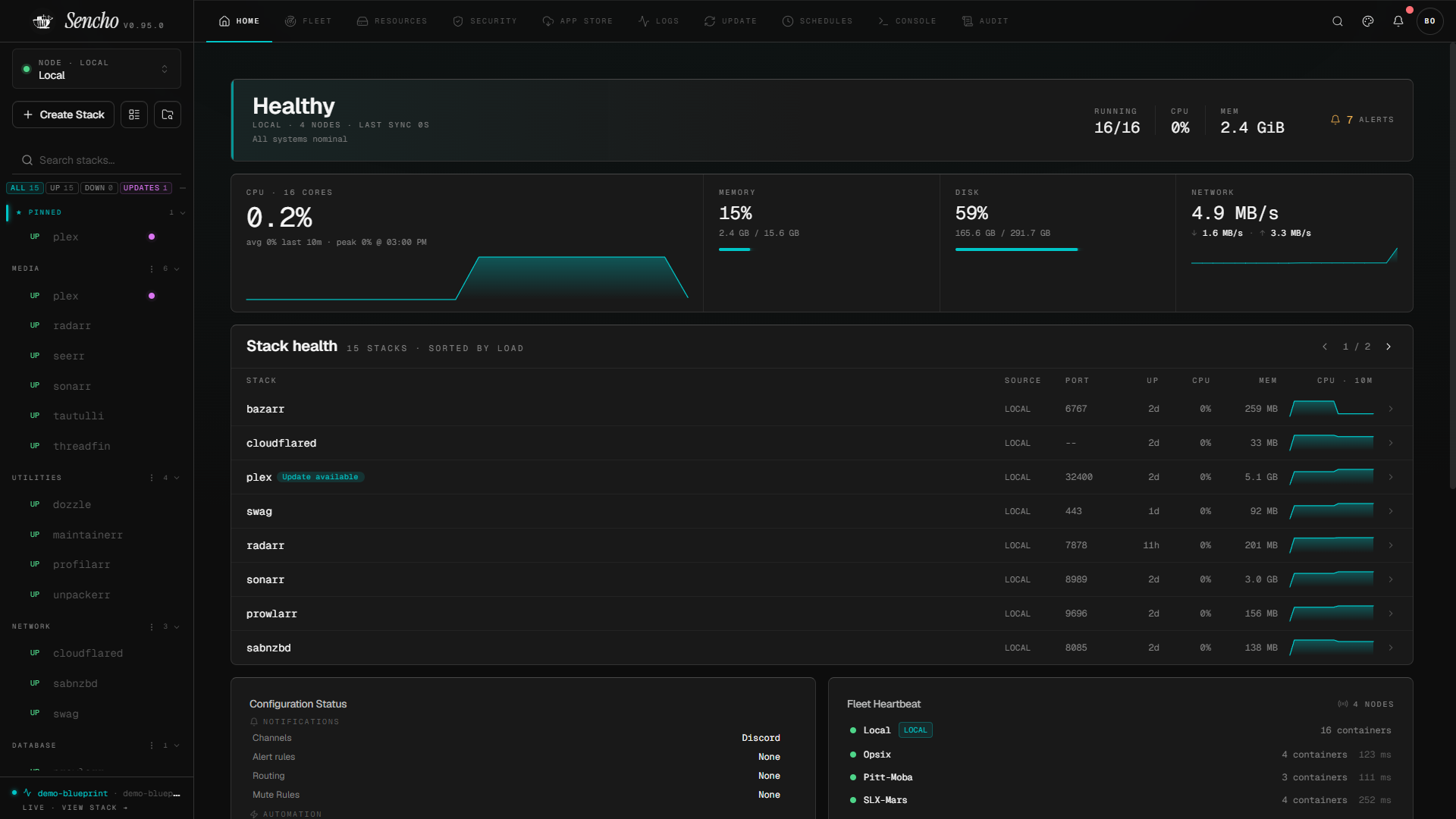Click the Search stacks input field
This screenshot has width=1456, height=819.
click(x=96, y=160)
